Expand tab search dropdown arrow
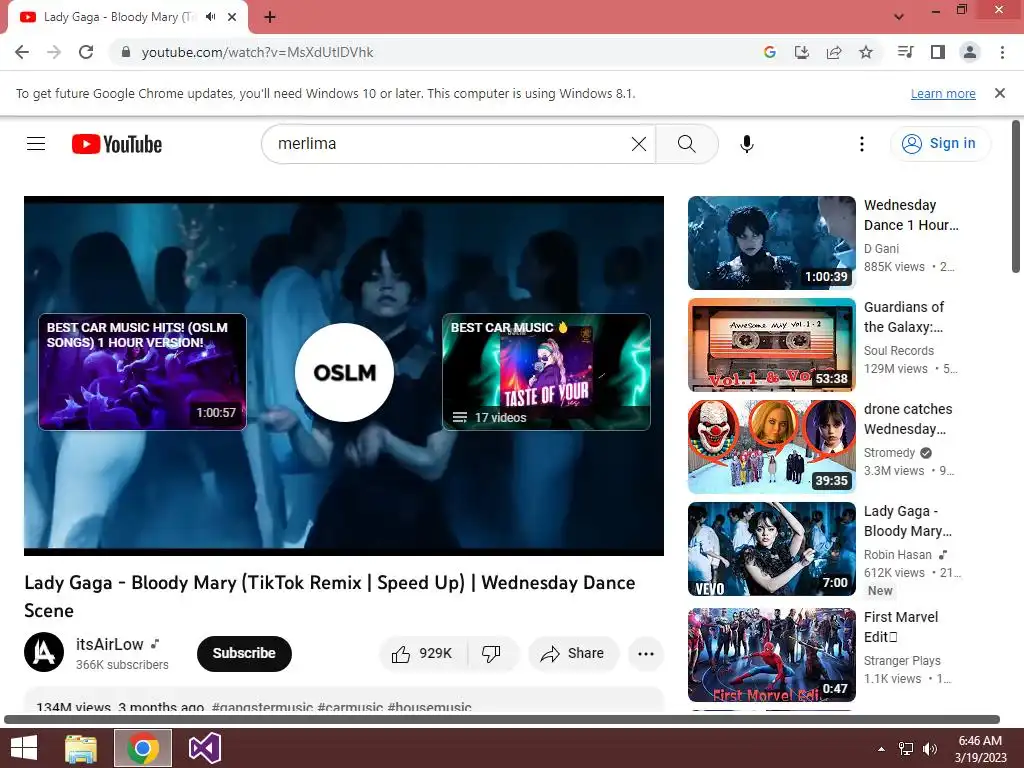The width and height of the screenshot is (1024, 768). pyautogui.click(x=899, y=17)
